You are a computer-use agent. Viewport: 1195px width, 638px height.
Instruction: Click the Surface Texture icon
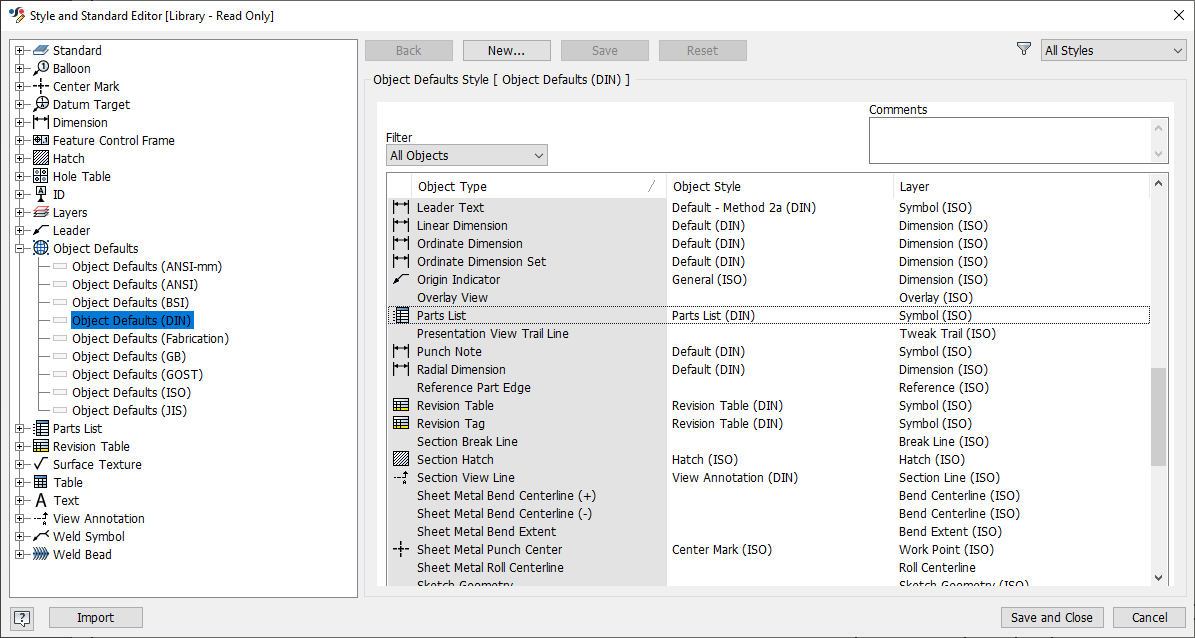point(41,464)
